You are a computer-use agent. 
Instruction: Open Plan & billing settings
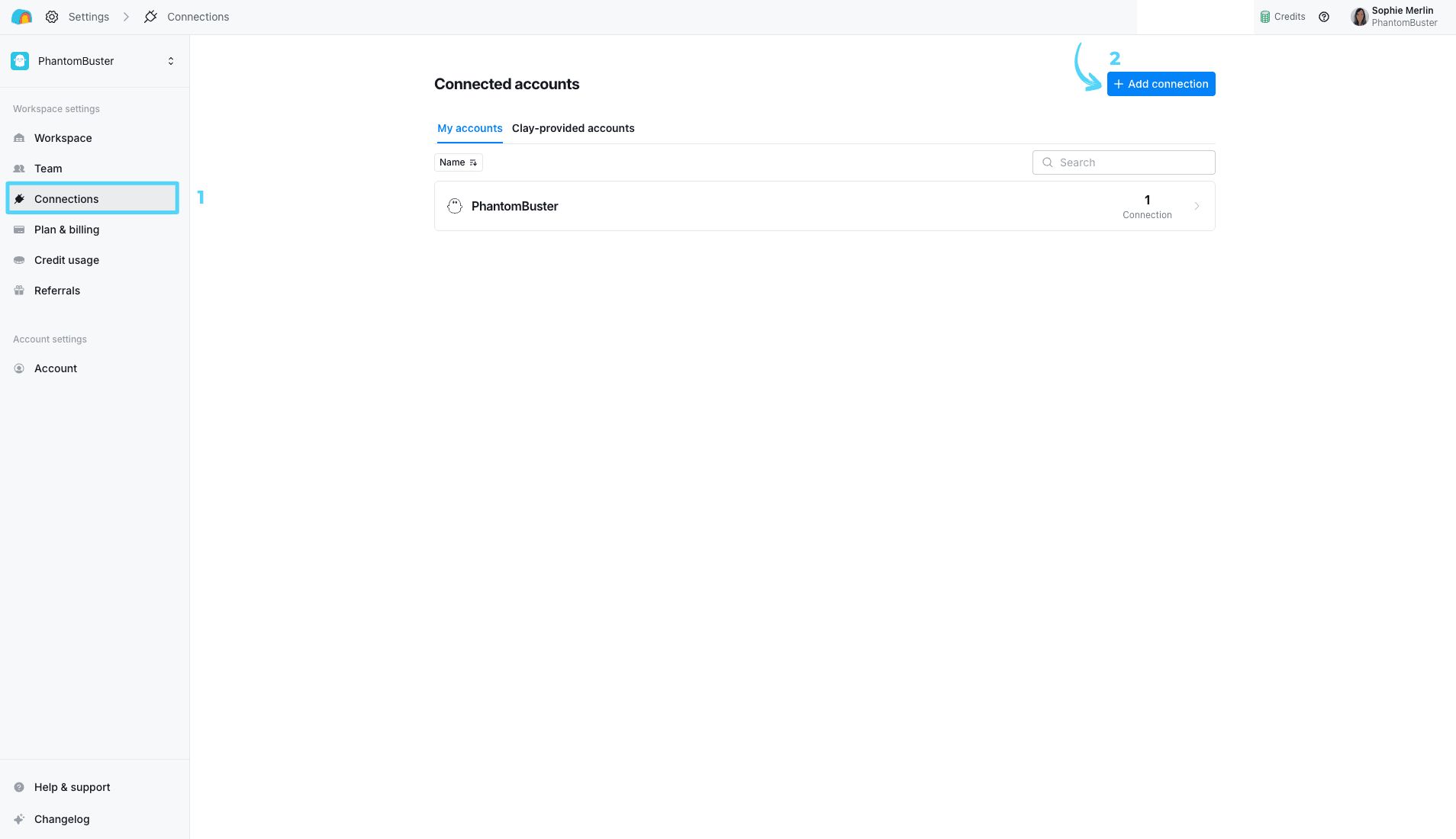tap(66, 230)
